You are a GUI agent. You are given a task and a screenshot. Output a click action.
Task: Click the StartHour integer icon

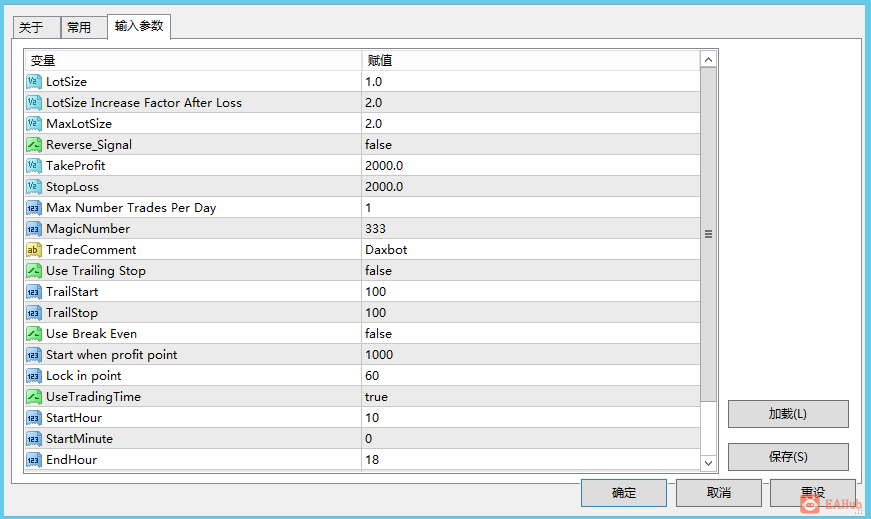click(x=34, y=418)
